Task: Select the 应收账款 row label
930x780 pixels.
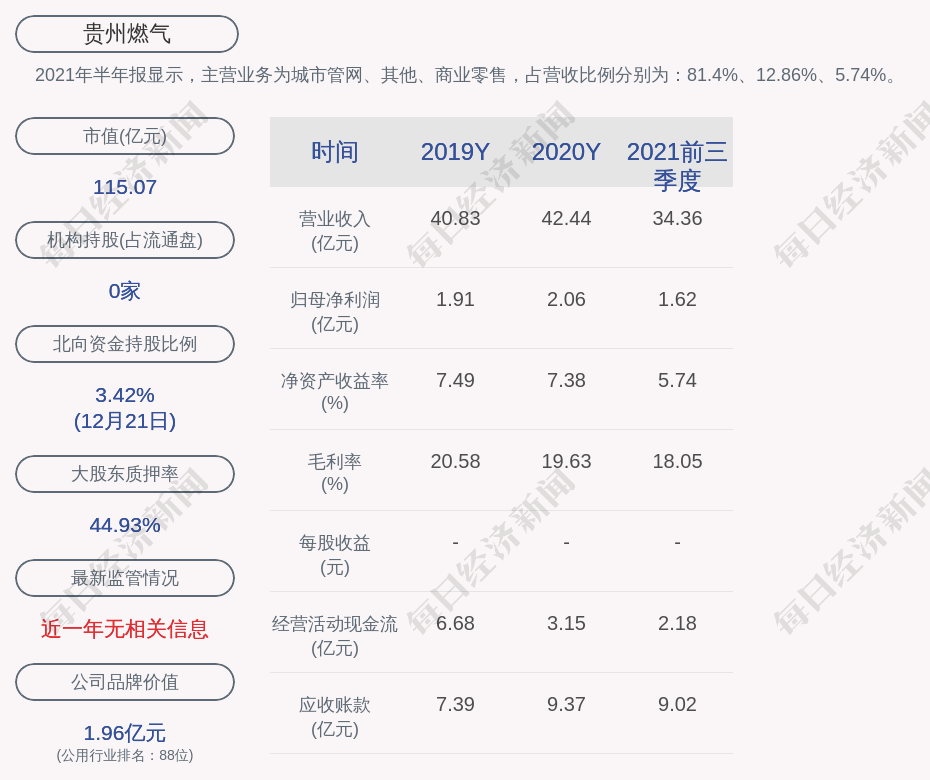Action: 335,717
